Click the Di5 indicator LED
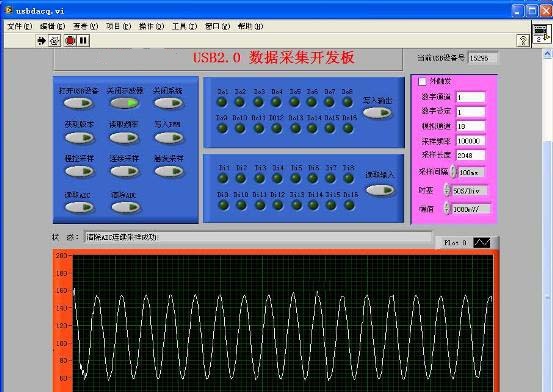553x392 pixels. click(x=296, y=178)
